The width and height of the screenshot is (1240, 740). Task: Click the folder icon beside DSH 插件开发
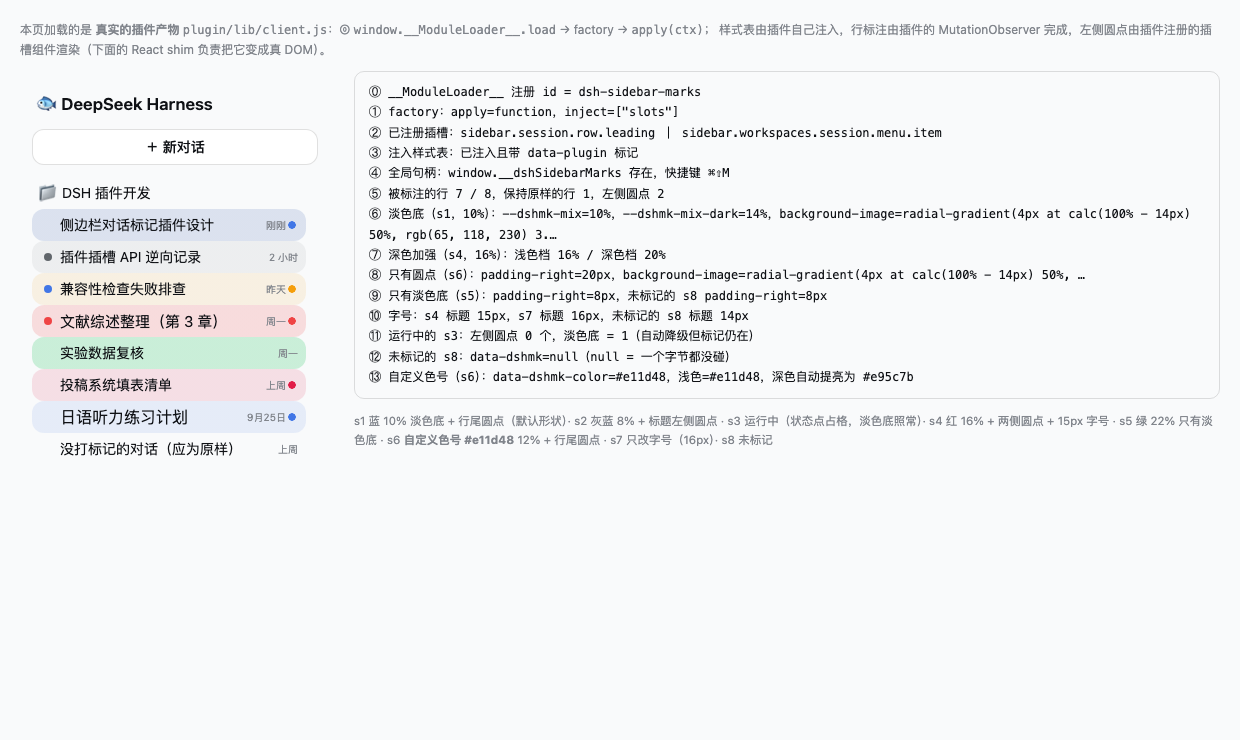click(47, 193)
